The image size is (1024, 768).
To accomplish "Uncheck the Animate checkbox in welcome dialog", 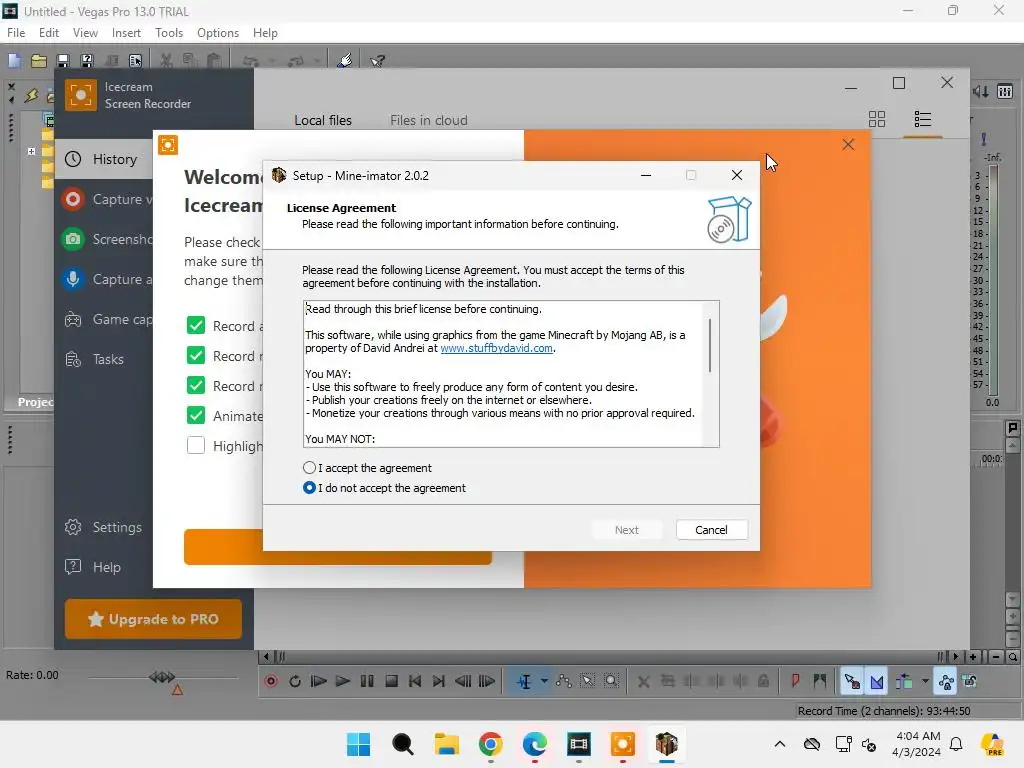I will click(196, 415).
